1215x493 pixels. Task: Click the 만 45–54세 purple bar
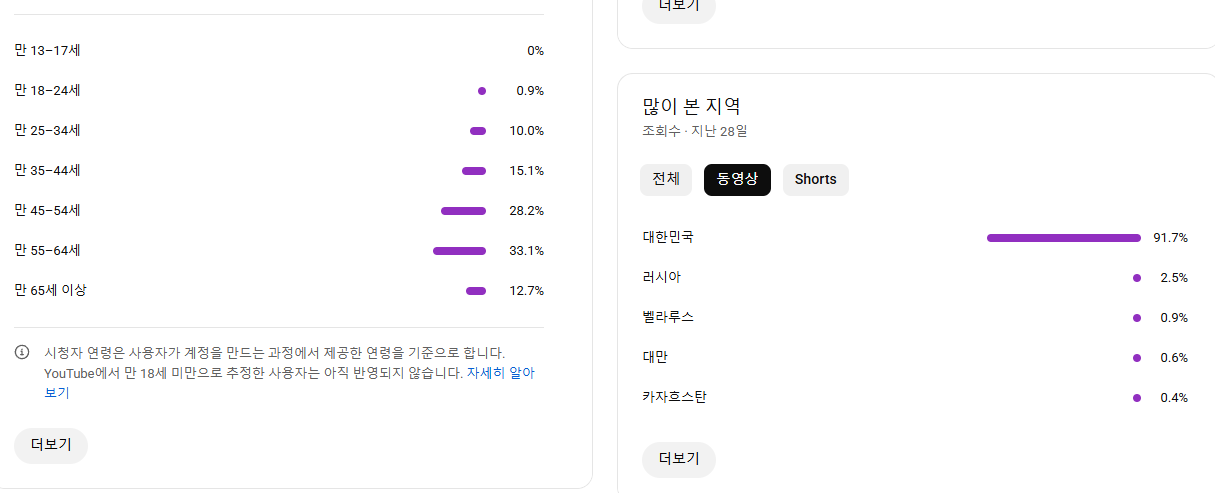[463, 211]
